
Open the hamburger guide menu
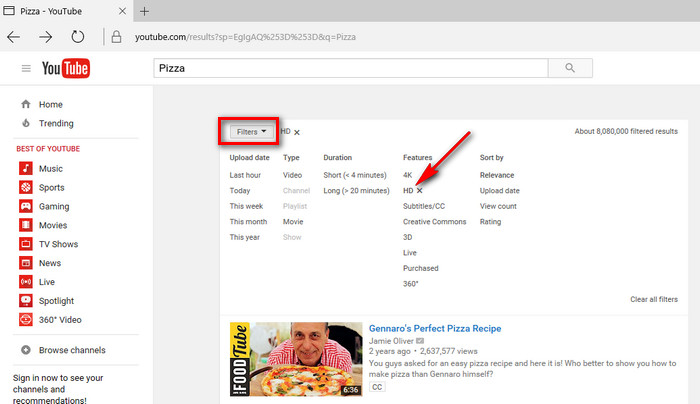pyautogui.click(x=26, y=68)
